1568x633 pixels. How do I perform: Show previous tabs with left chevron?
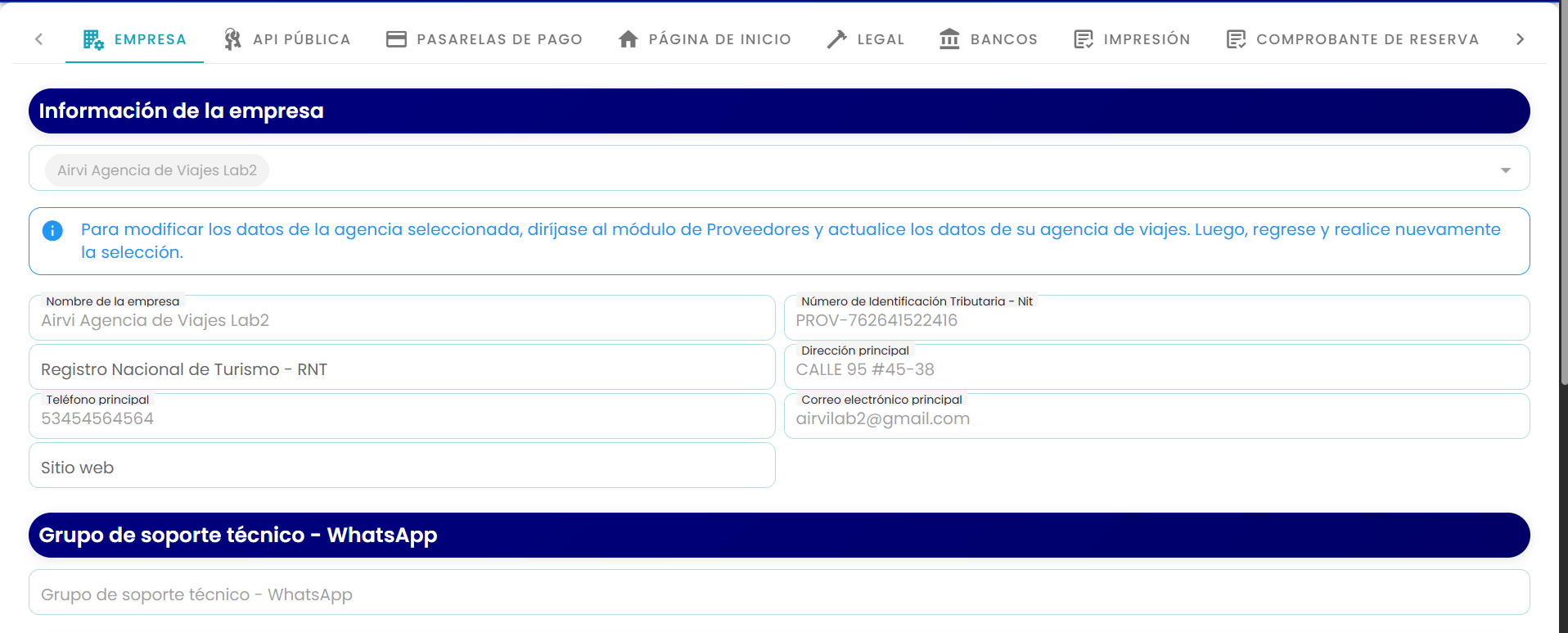38,39
